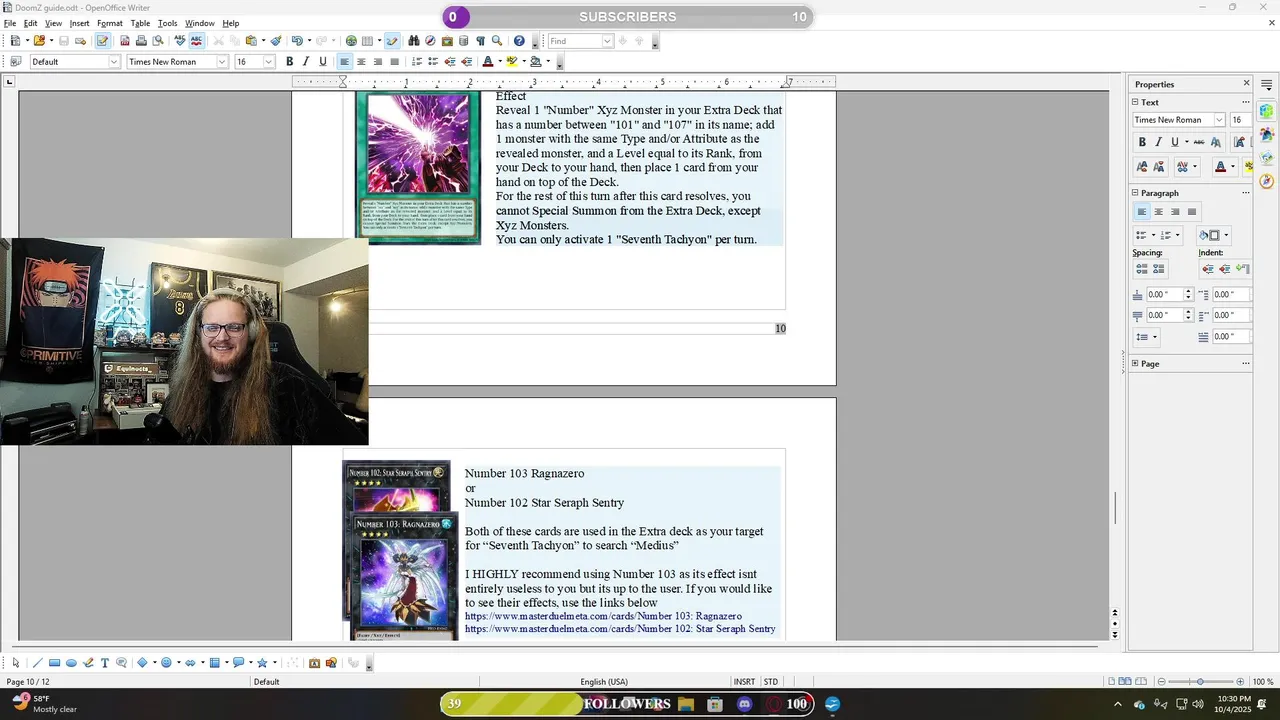Collapse the Text section in Properties
This screenshot has height=720, width=1280.
(x=1135, y=102)
